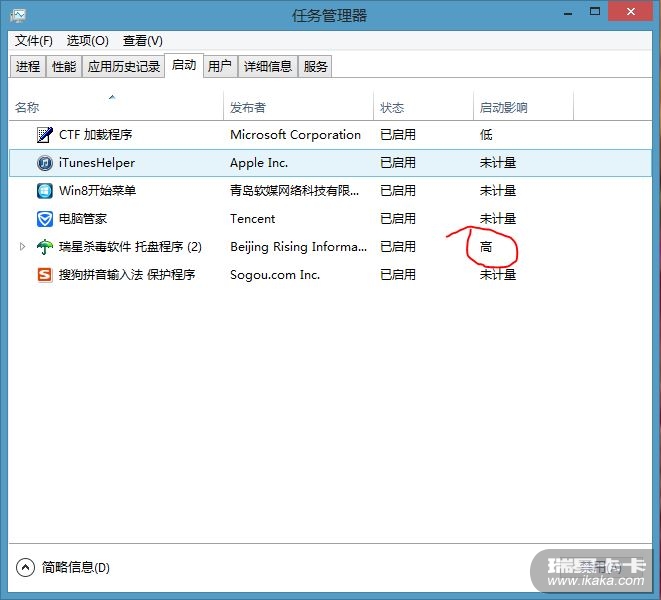661x600 pixels.
Task: Click the Microsoft Corporation publisher cell
Action: pos(296,135)
